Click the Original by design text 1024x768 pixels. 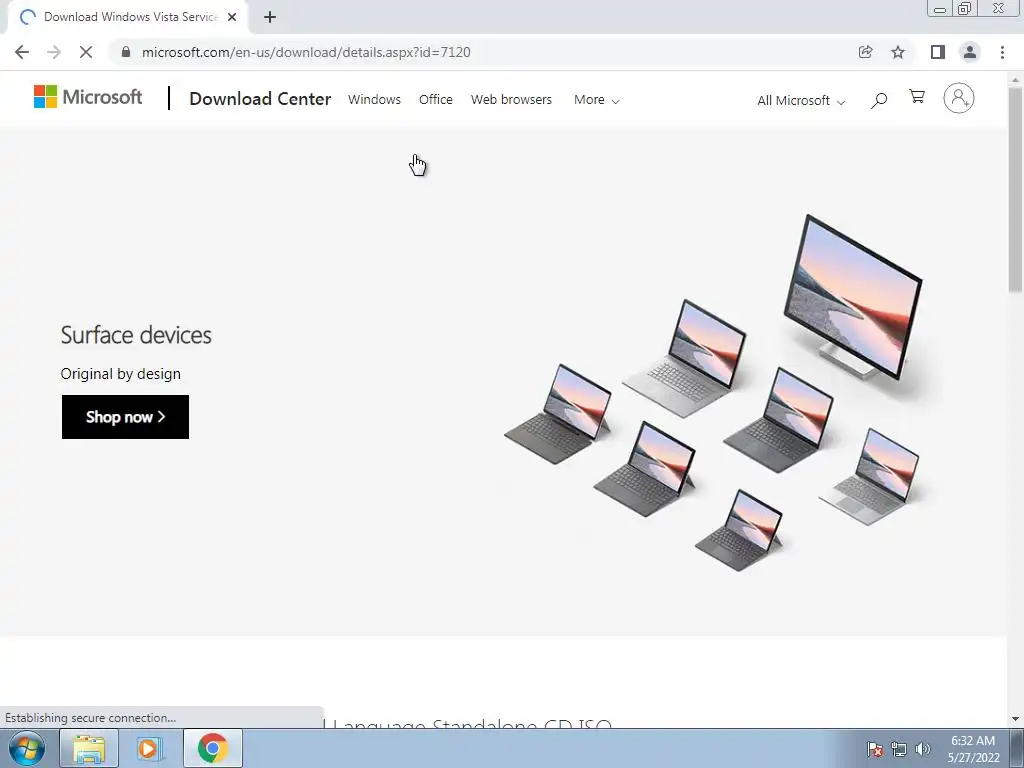pos(121,374)
